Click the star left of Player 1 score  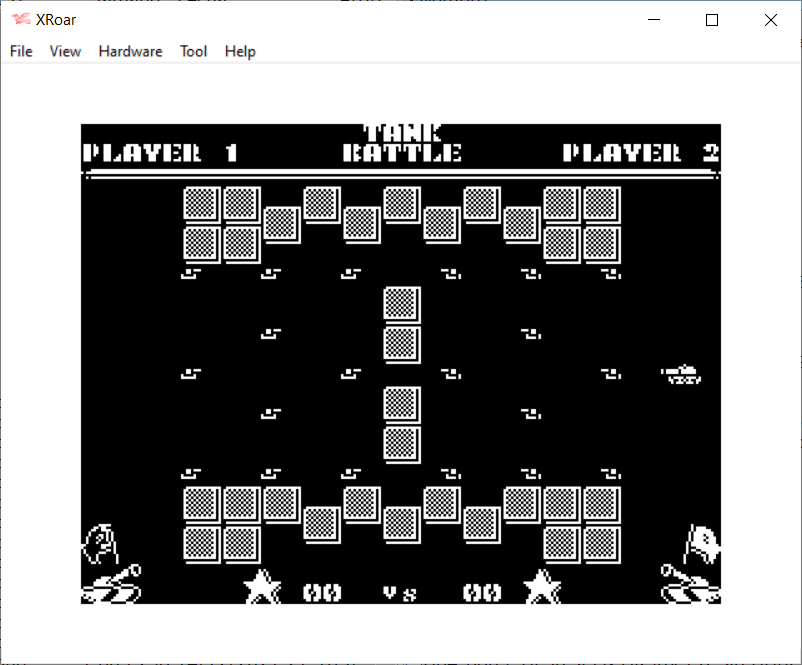(262, 587)
